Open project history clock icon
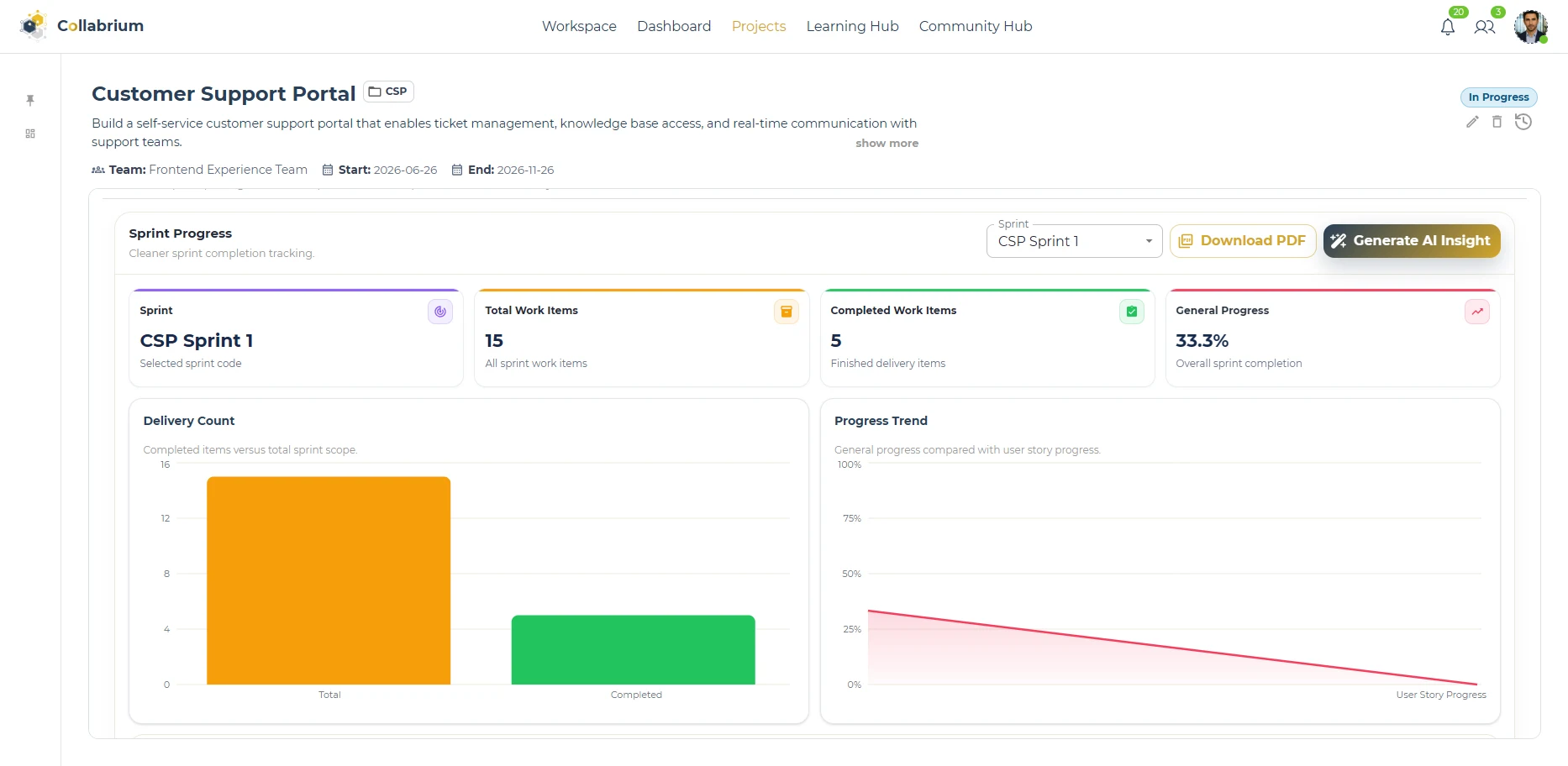The image size is (1568, 766). click(x=1523, y=122)
